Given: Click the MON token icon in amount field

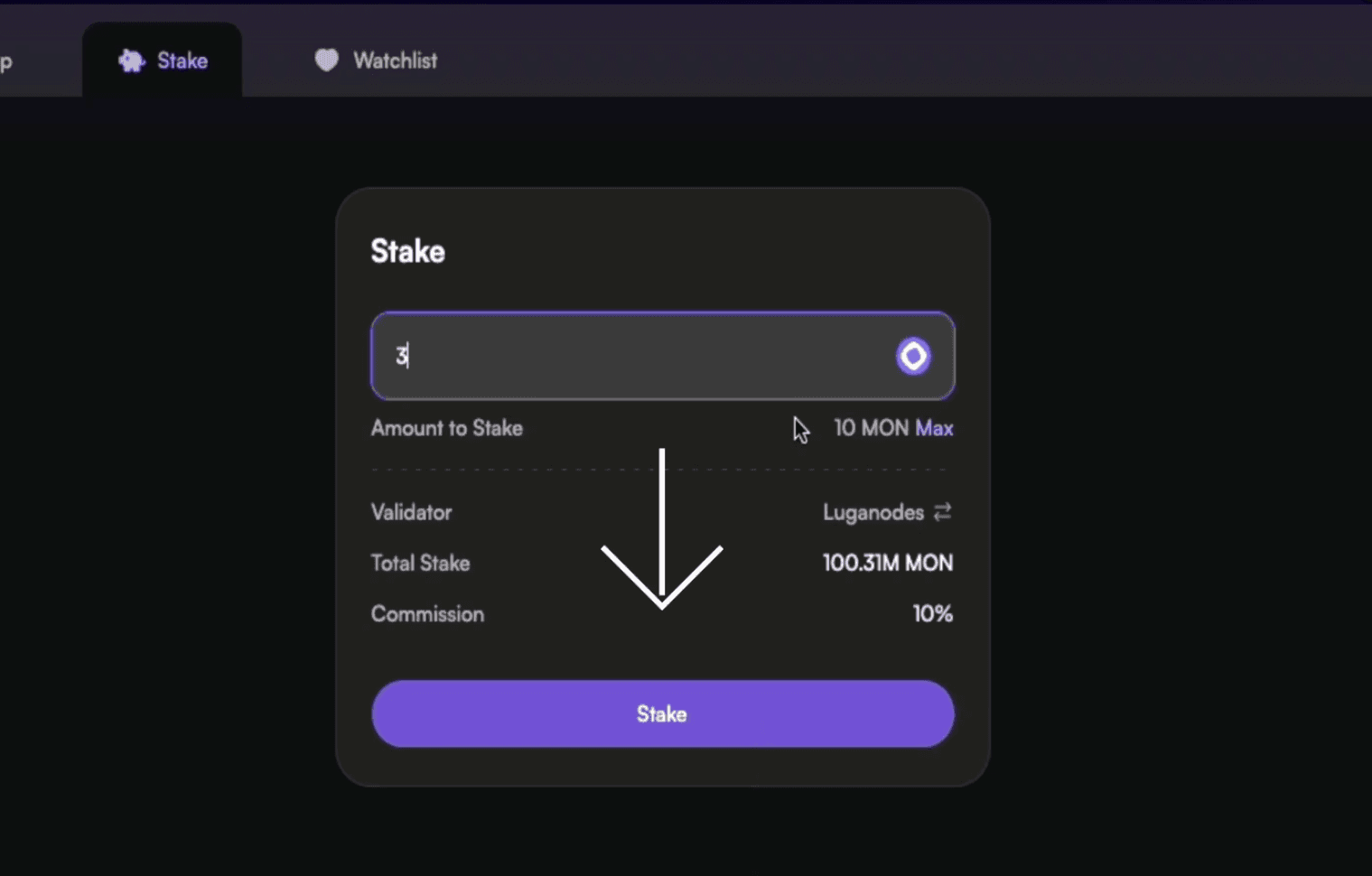Looking at the screenshot, I should point(913,356).
